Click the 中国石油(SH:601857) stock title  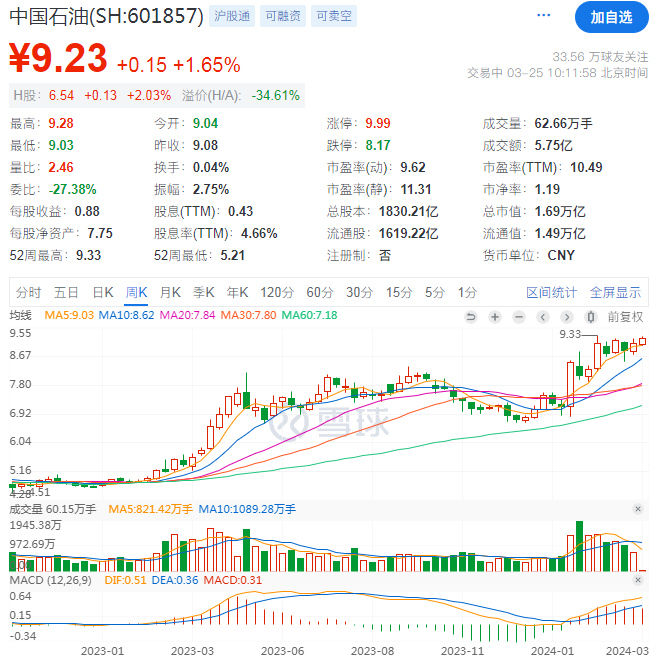[x=106, y=16]
